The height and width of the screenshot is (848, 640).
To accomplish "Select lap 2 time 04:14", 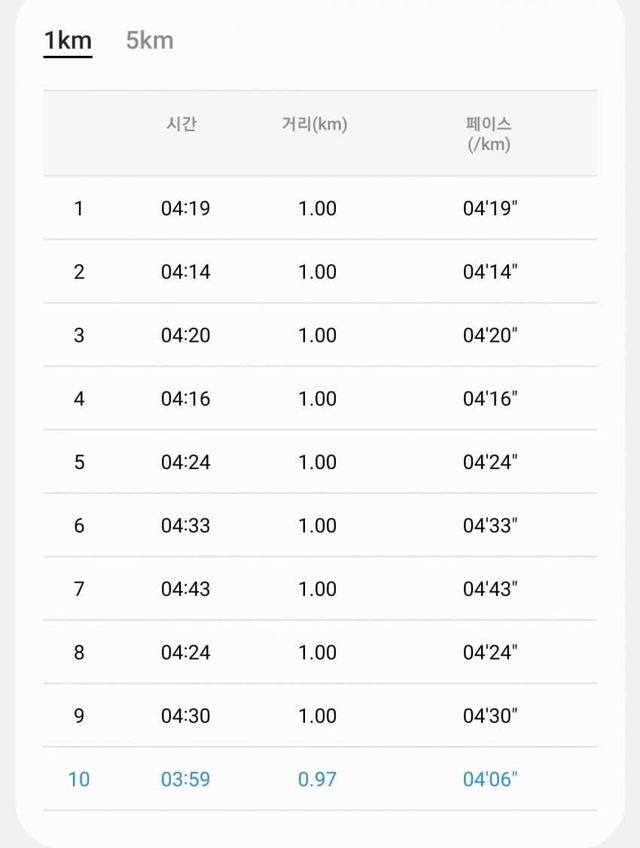I will coord(185,272).
